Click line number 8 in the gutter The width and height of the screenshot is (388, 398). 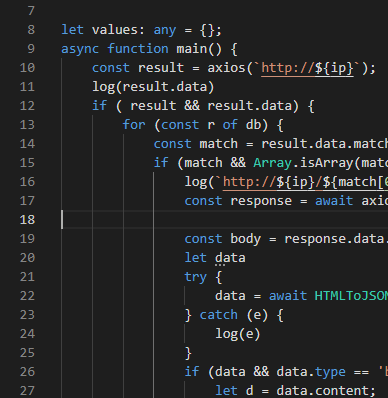(x=31, y=30)
